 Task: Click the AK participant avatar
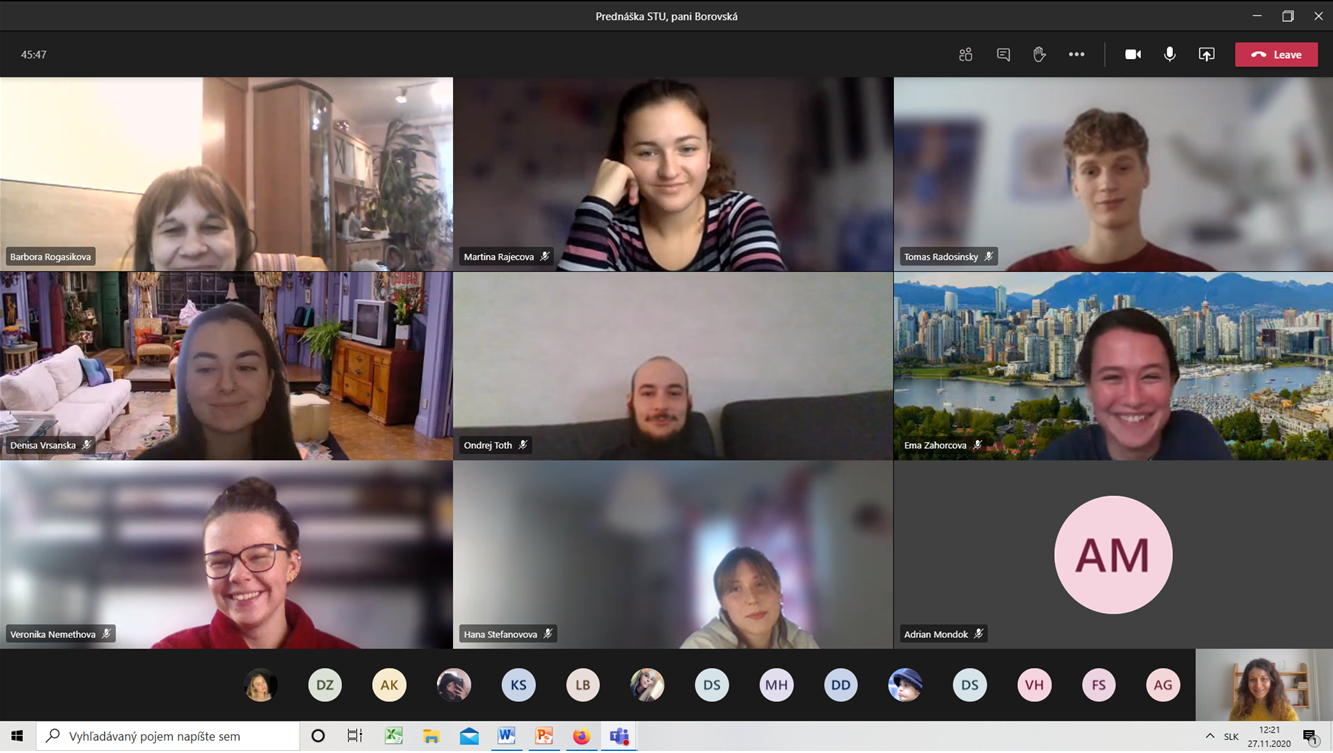click(389, 685)
